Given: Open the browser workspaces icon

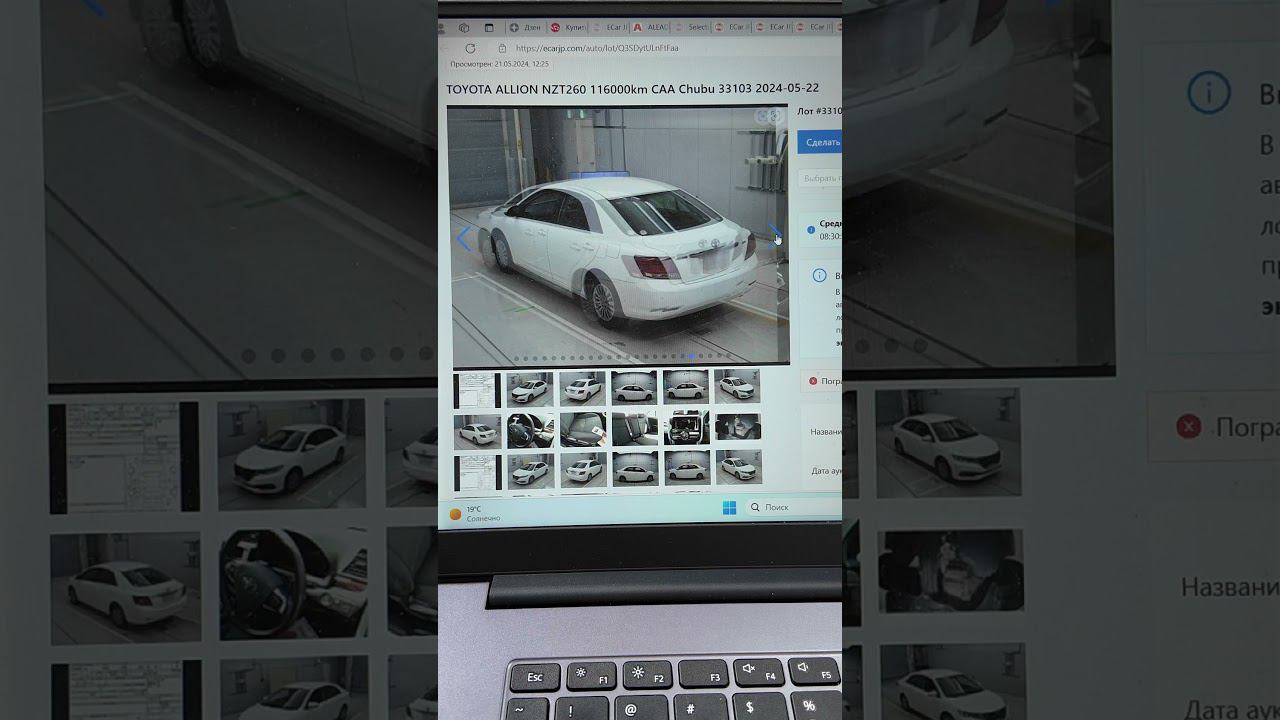Looking at the screenshot, I should tap(464, 28).
